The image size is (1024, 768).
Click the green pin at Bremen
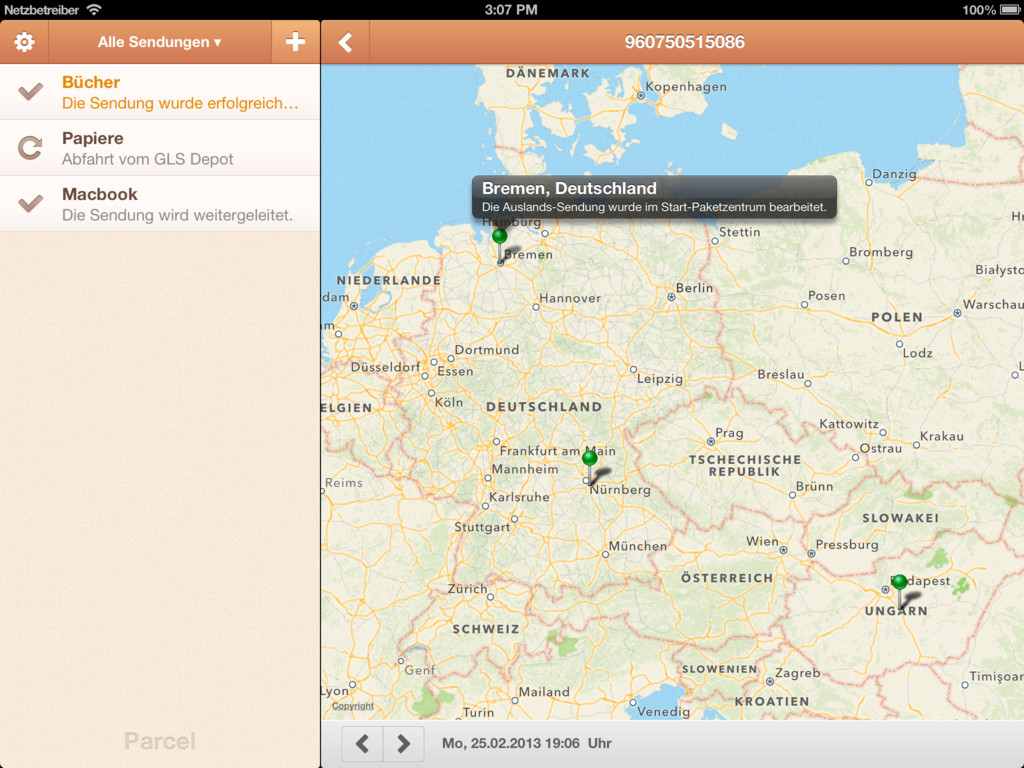click(x=500, y=238)
